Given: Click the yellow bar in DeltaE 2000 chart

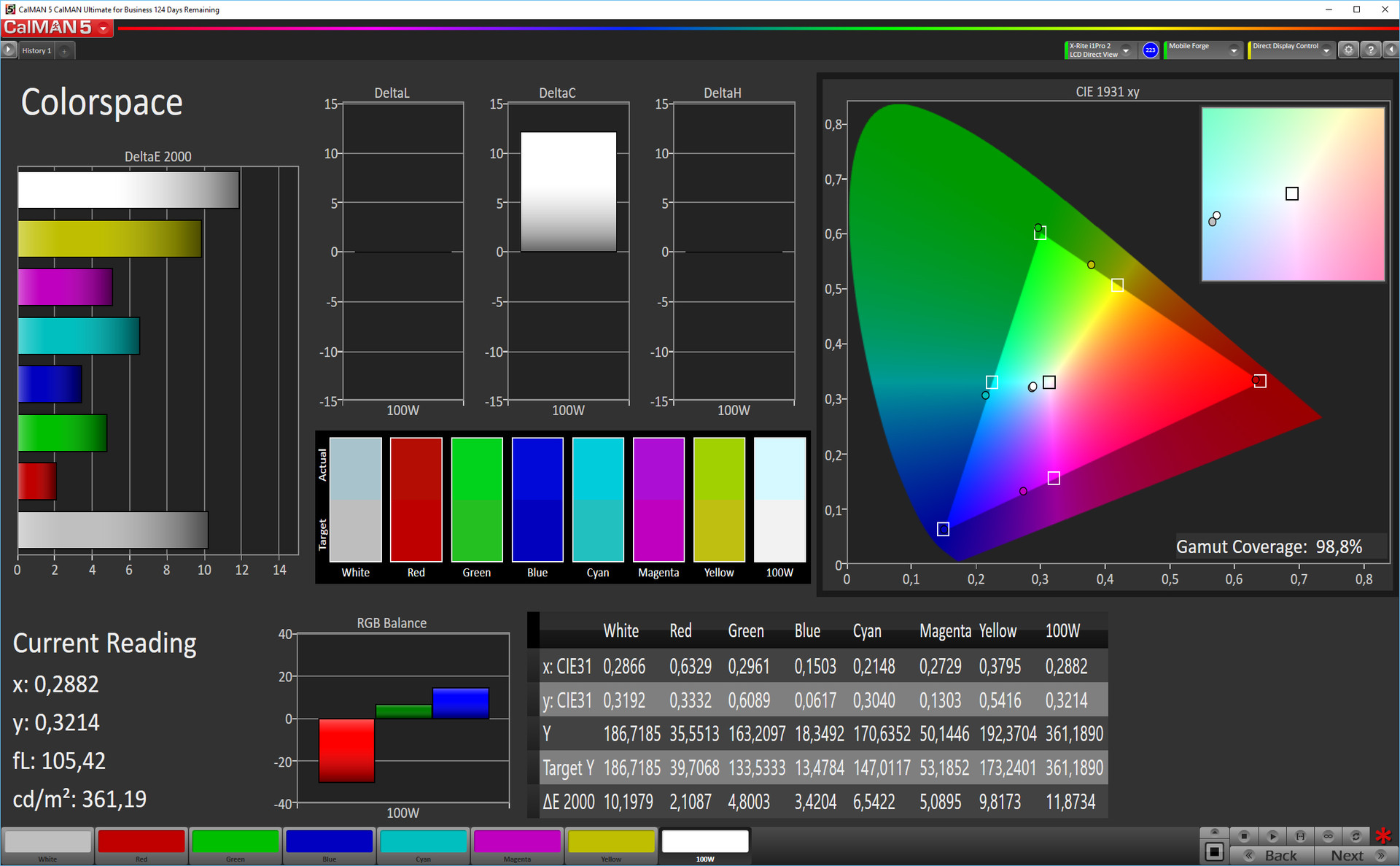Looking at the screenshot, I should (x=109, y=239).
